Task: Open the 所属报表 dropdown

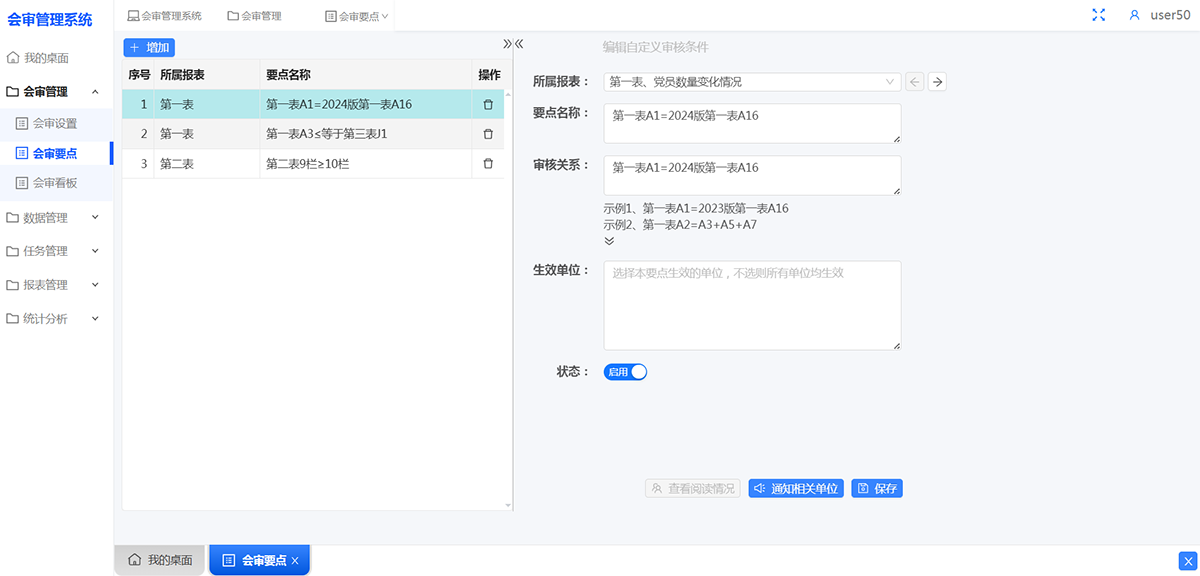Action: click(x=752, y=82)
